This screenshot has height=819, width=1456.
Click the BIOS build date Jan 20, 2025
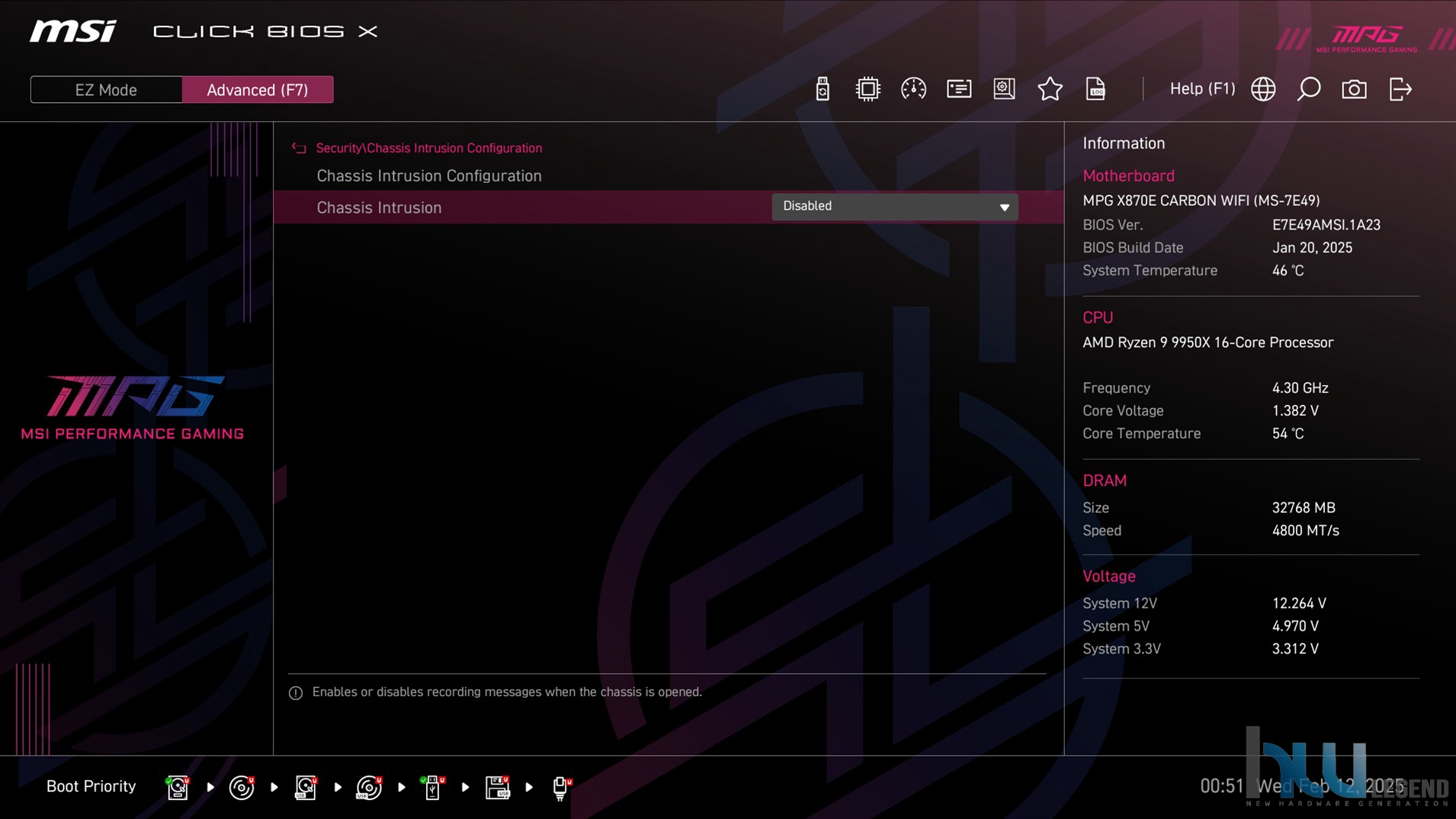coord(1312,248)
